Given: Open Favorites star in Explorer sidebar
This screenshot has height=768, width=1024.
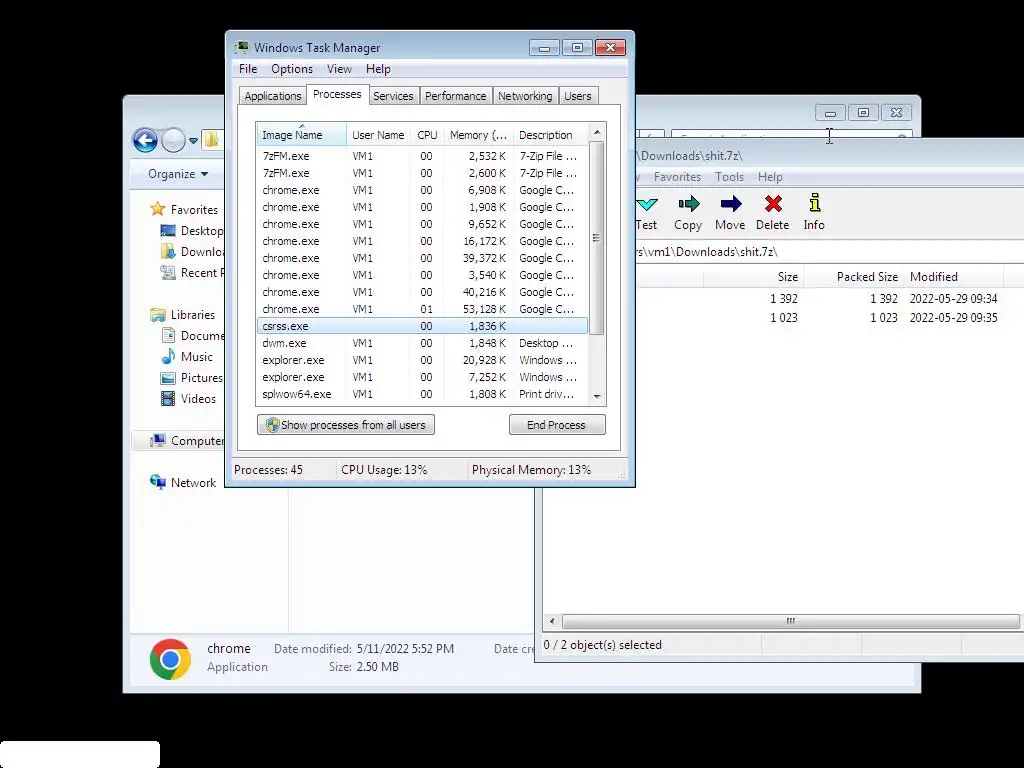Looking at the screenshot, I should tap(157, 209).
